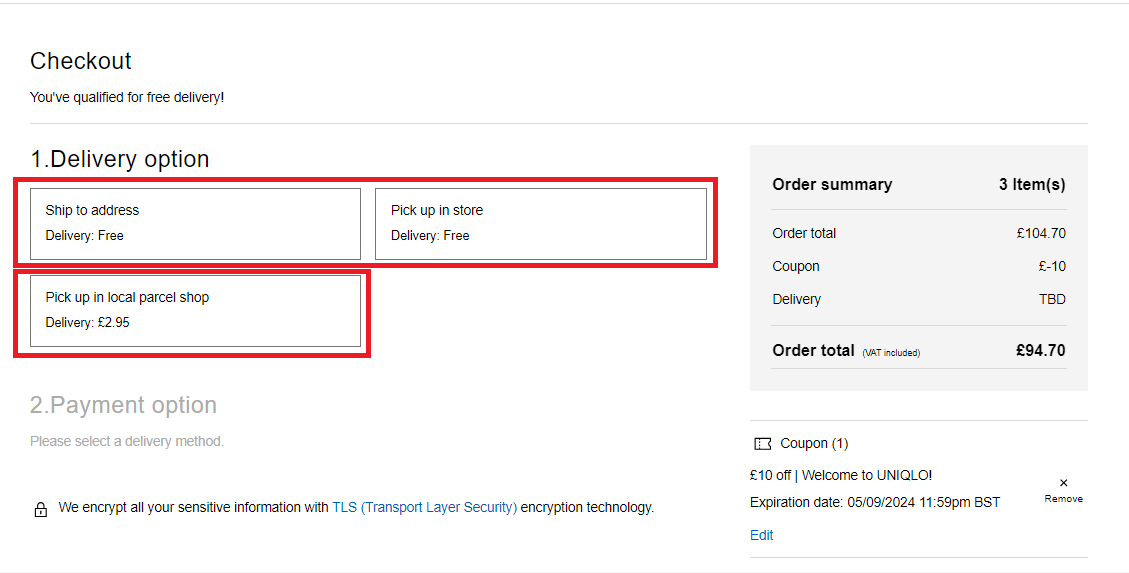Screen dimensions: 1129x573
Task: Click the £-10 coupon discount amount
Action: pos(1052,266)
